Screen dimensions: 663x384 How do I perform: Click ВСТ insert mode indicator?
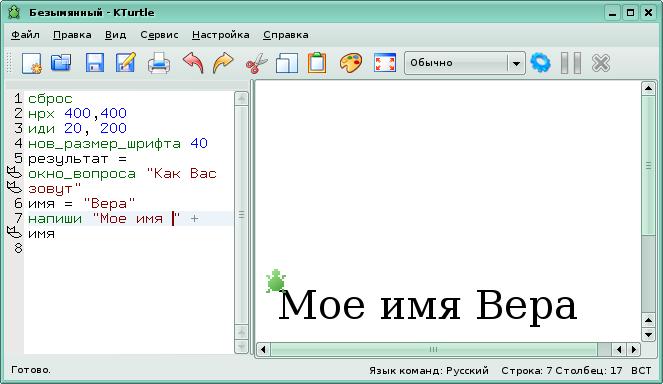pyautogui.click(x=641, y=370)
